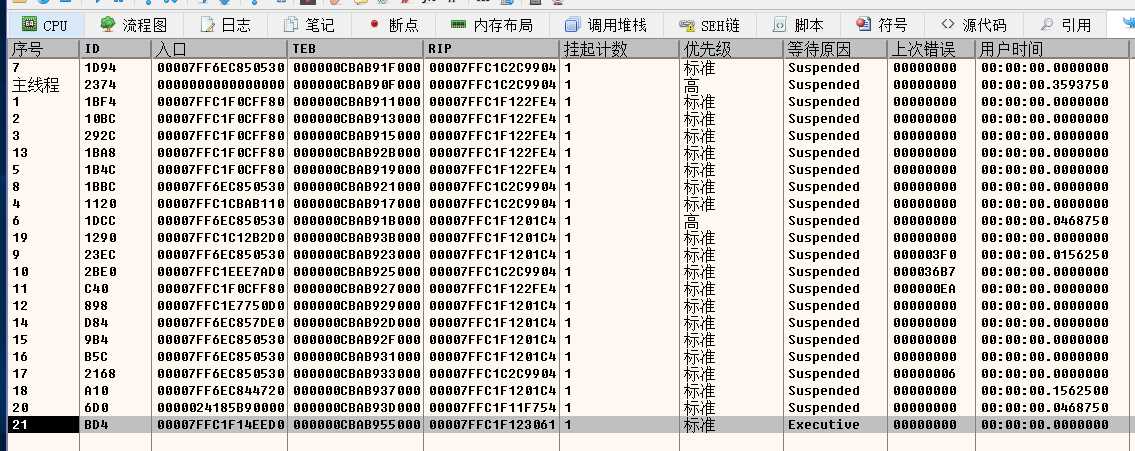
Task: Show the 内存布局 tab
Action: pos(491,25)
